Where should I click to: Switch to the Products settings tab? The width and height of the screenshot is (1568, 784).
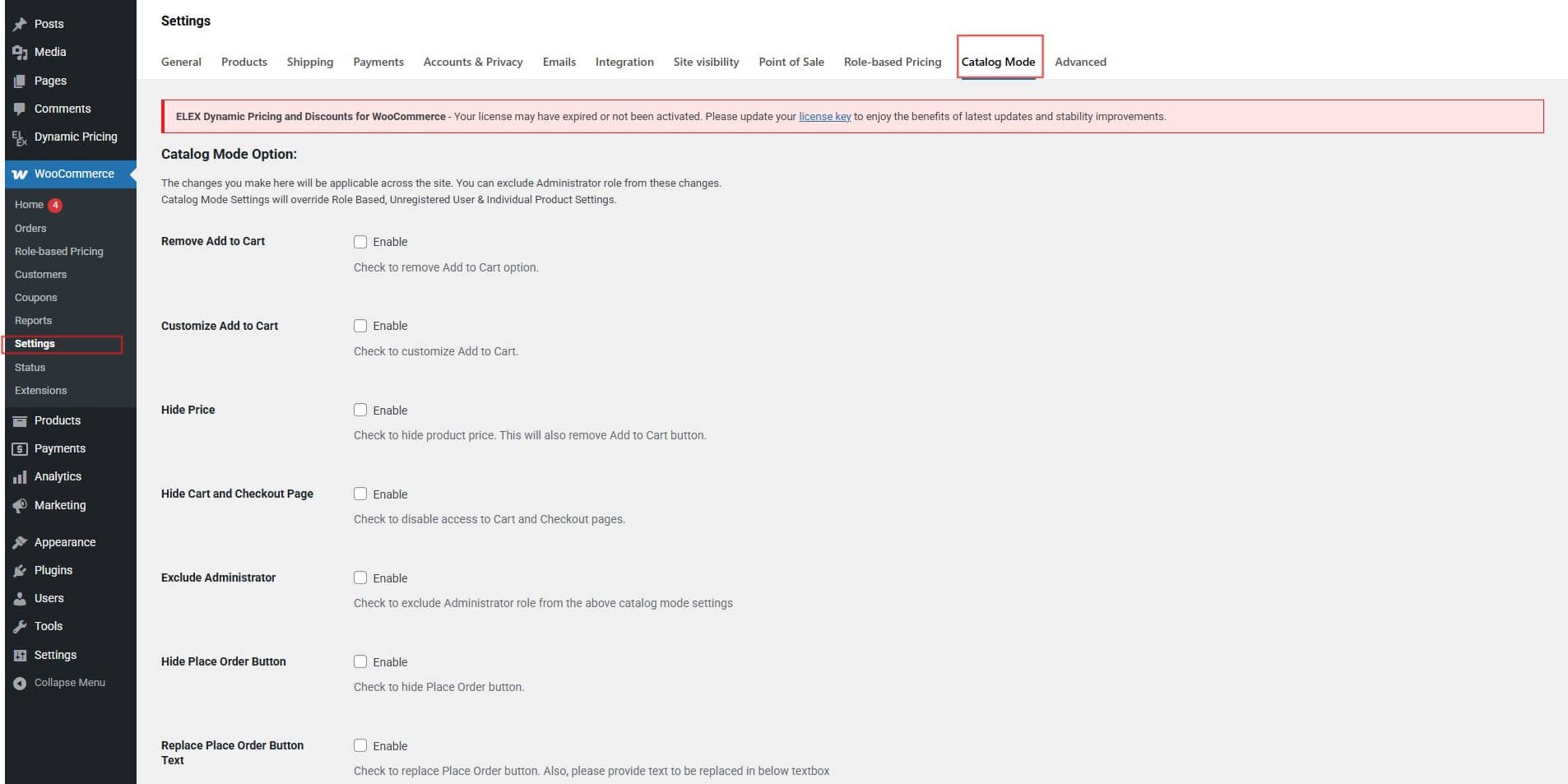coord(244,62)
